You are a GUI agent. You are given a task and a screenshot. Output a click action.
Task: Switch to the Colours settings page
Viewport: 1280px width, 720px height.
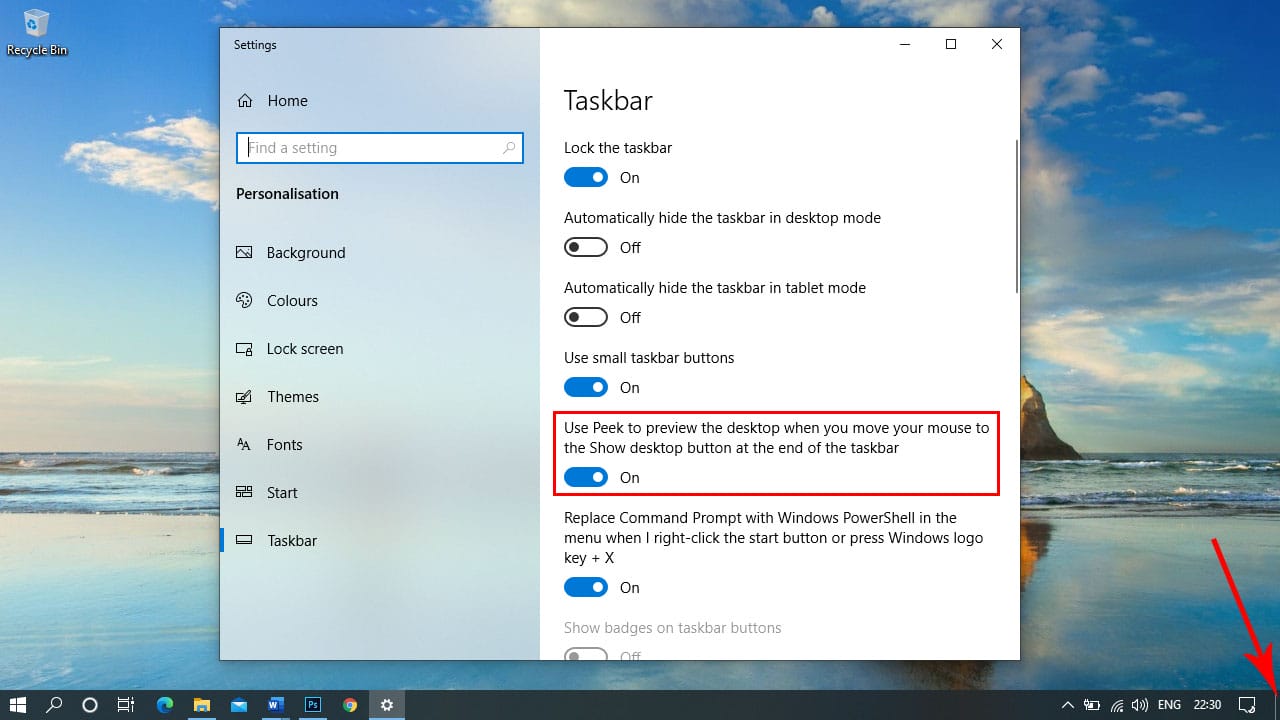(291, 300)
